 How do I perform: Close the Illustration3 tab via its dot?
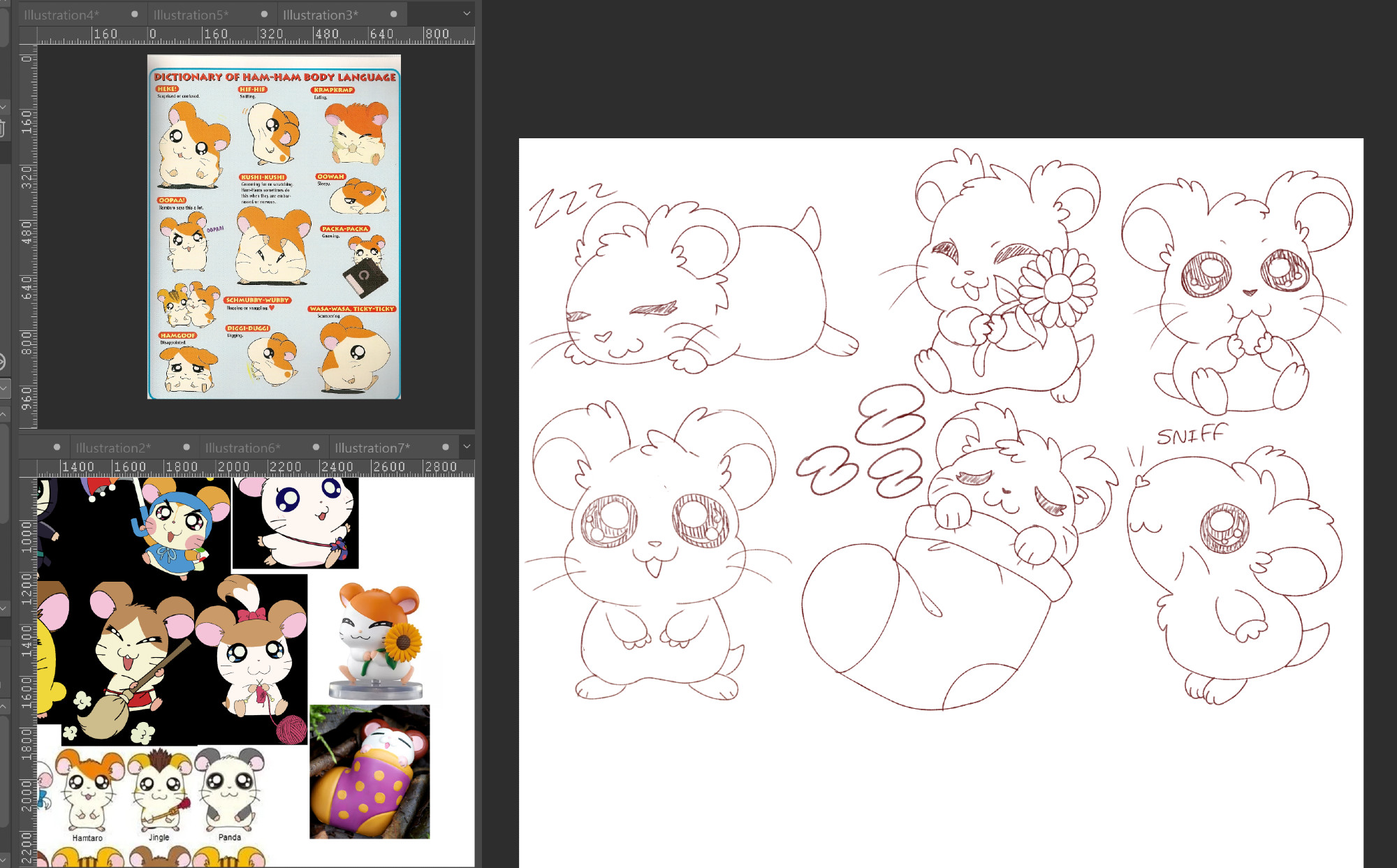[393, 14]
